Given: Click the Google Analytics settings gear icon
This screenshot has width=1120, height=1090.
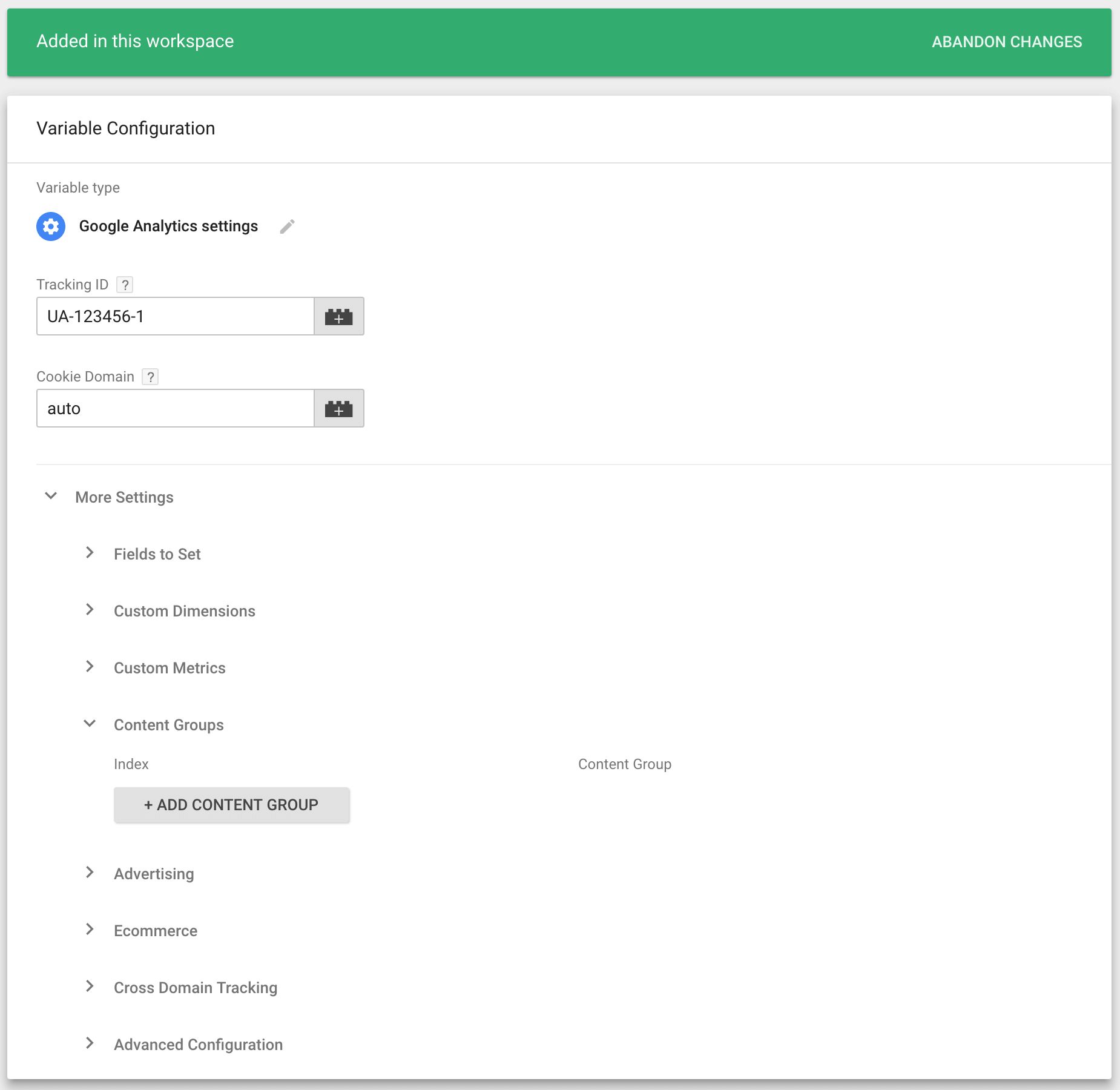Looking at the screenshot, I should pyautogui.click(x=51, y=226).
